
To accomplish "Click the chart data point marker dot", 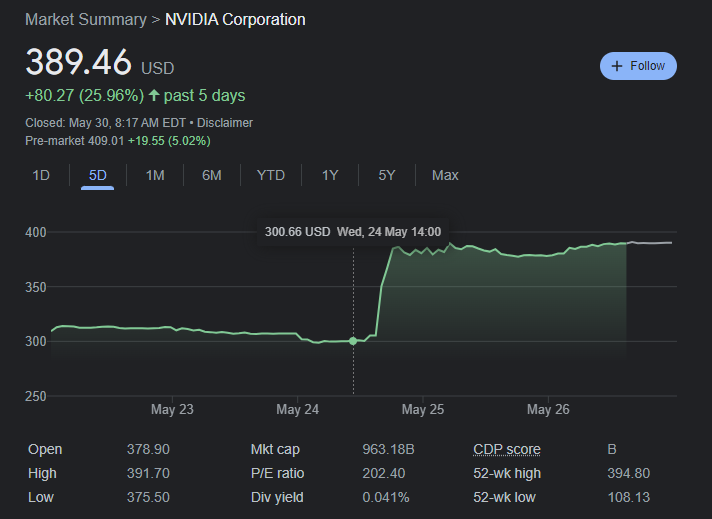I will (x=353, y=341).
